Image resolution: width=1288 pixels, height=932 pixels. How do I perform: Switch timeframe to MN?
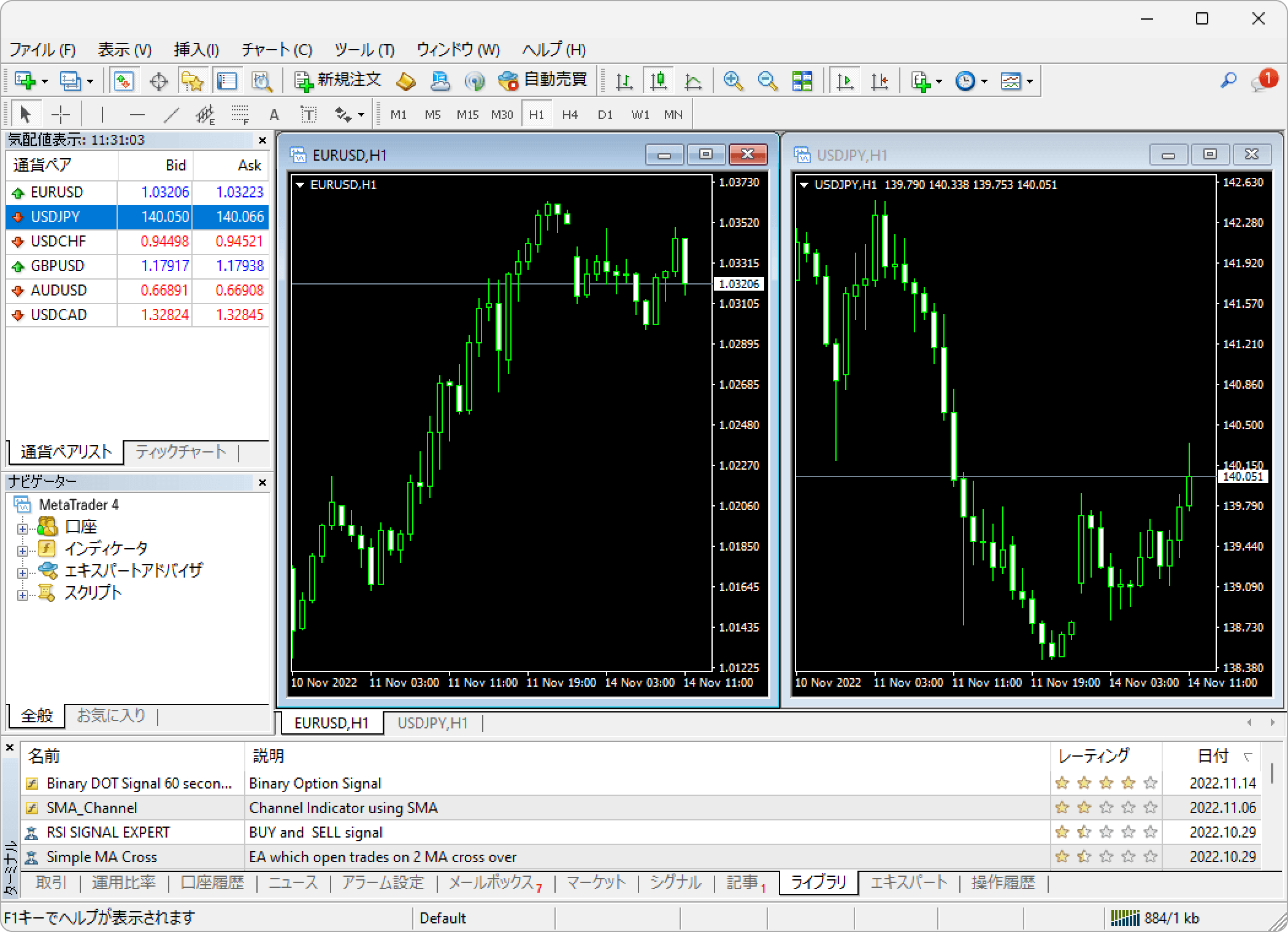click(673, 115)
